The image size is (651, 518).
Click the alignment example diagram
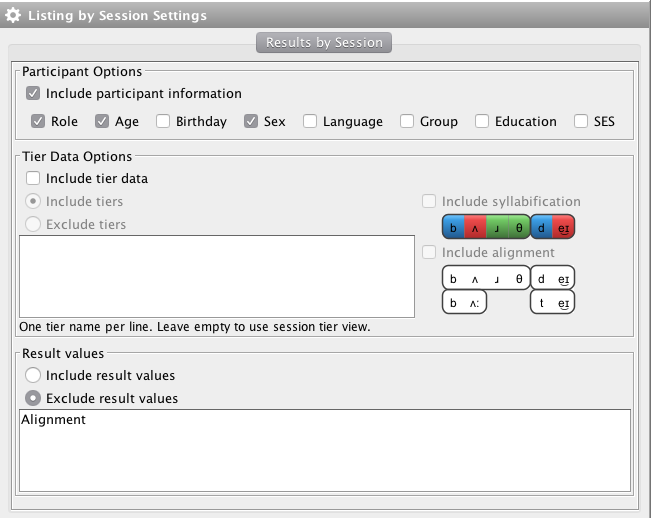(x=509, y=290)
